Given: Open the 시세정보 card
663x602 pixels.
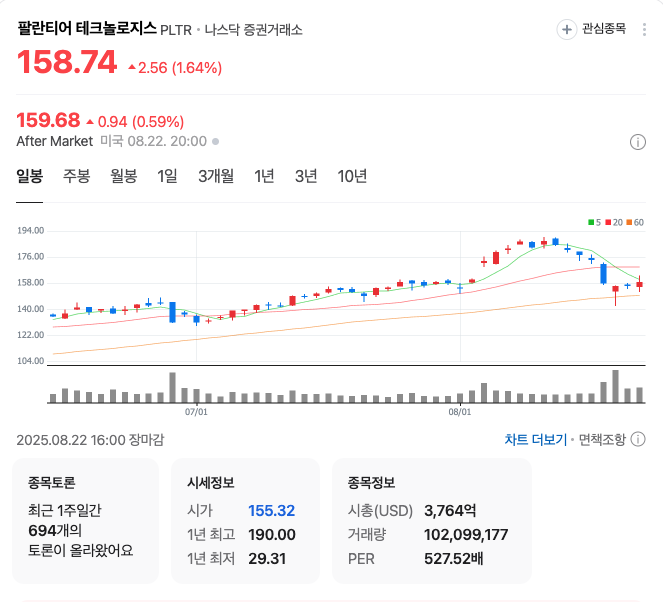Looking at the screenshot, I should tap(245, 521).
